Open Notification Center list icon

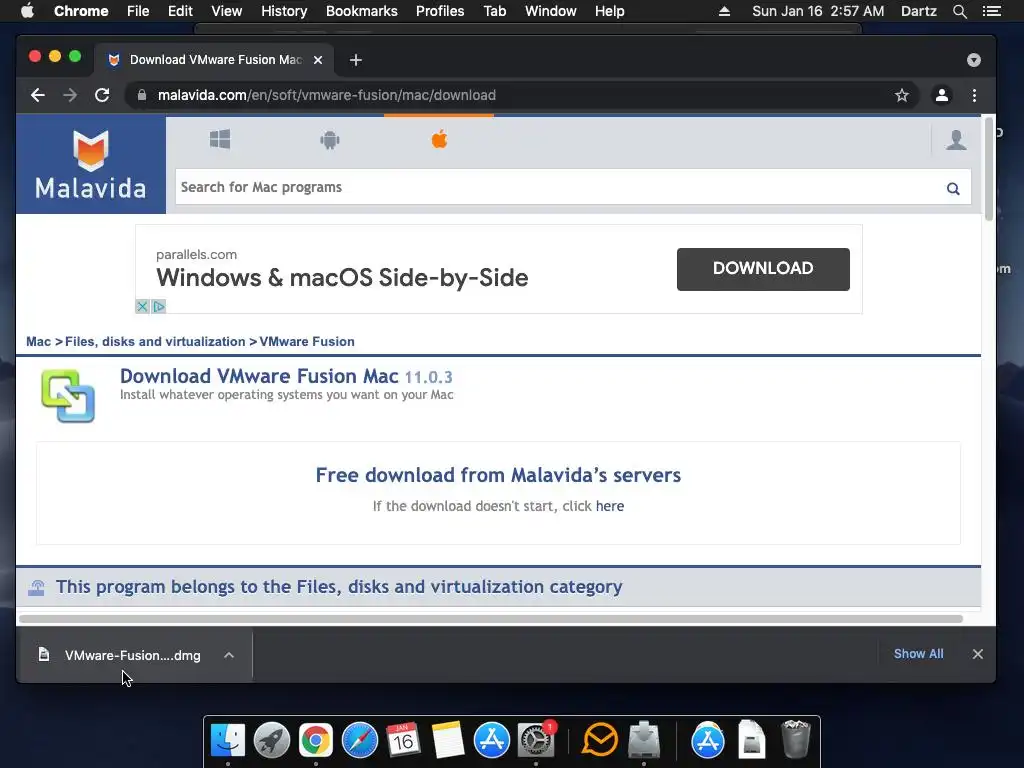point(991,11)
